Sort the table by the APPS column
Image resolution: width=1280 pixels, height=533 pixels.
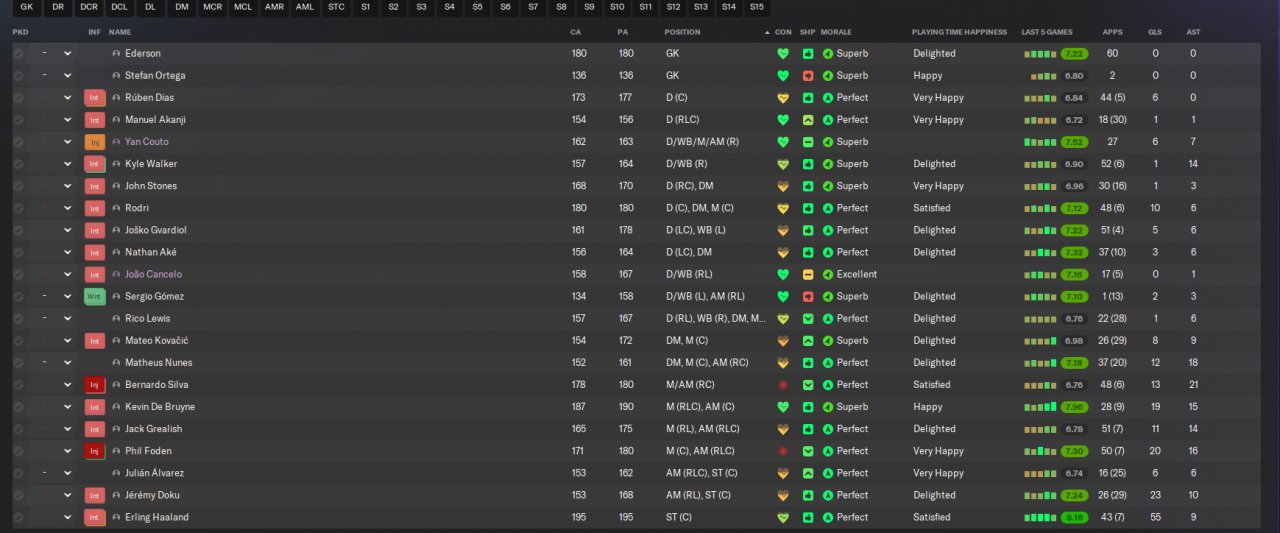[x=1112, y=32]
